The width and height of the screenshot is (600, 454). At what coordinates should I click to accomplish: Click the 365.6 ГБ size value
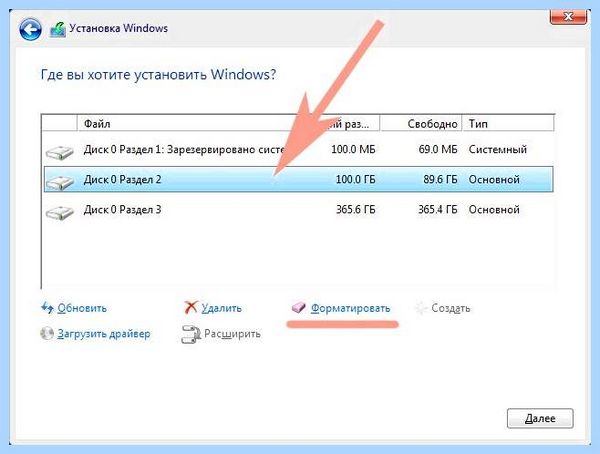355,210
